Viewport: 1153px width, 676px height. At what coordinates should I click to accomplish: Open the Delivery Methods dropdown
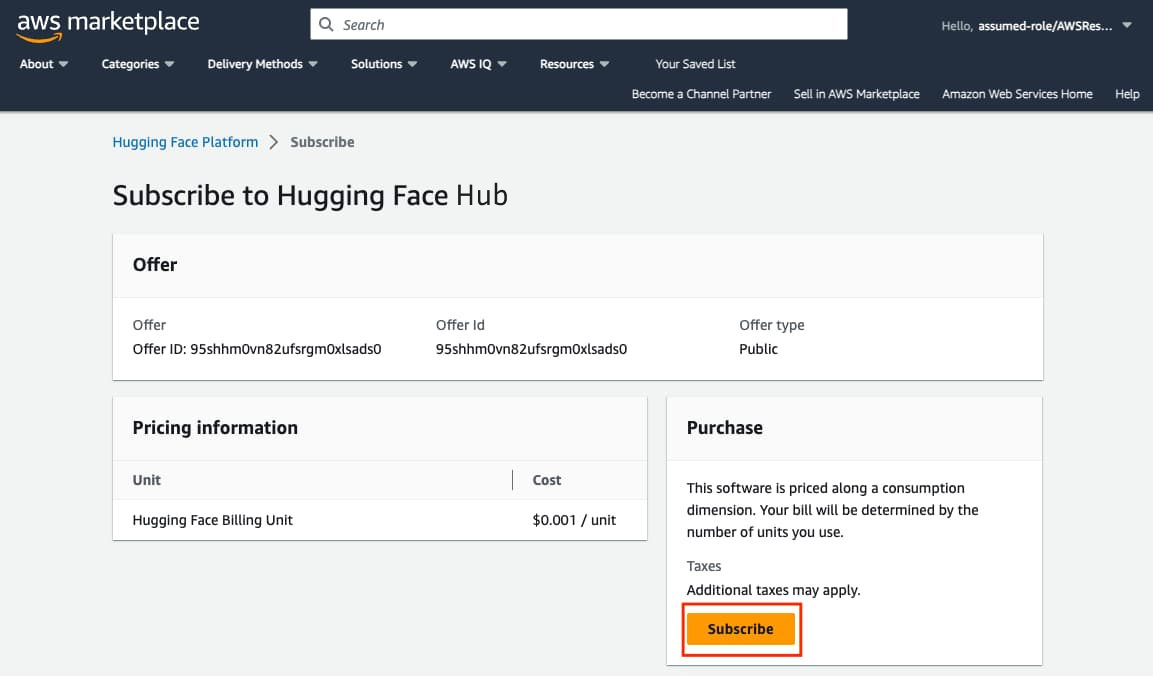262,64
